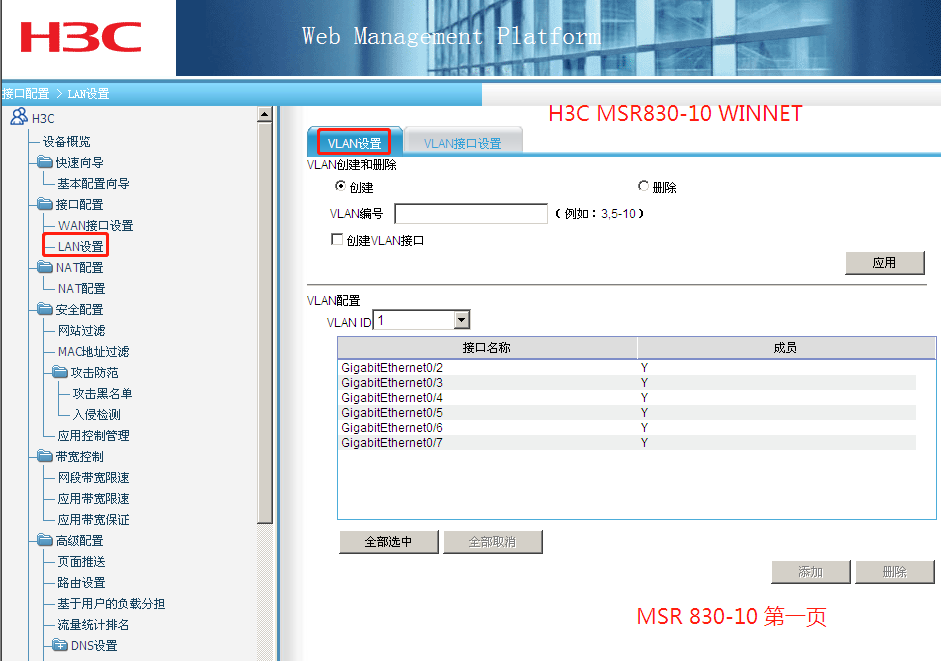
Task: Open 应用控制管理 tree item
Action: point(94,436)
